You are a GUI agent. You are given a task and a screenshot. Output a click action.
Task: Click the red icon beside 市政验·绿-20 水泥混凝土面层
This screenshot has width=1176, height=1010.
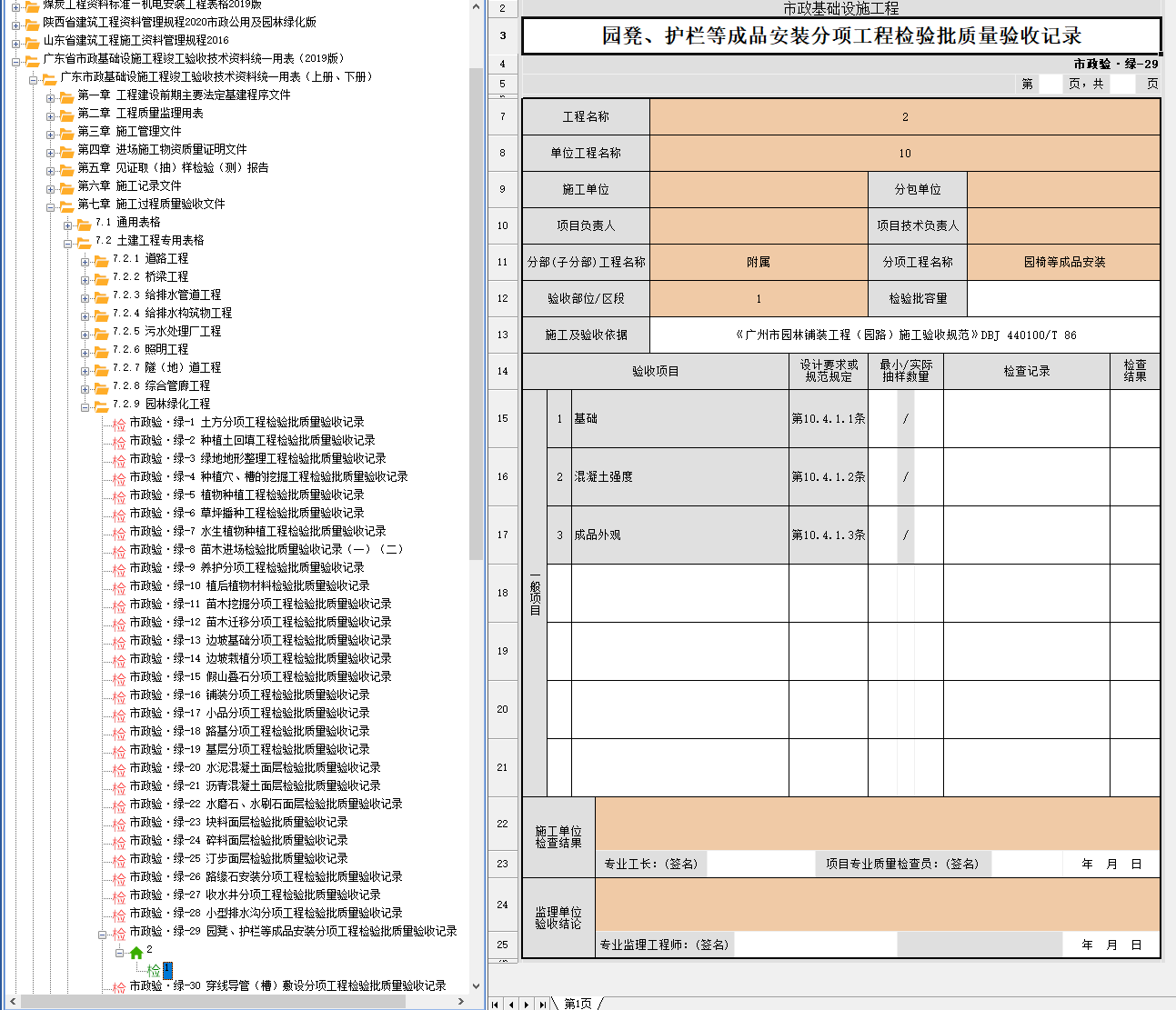coord(119,769)
